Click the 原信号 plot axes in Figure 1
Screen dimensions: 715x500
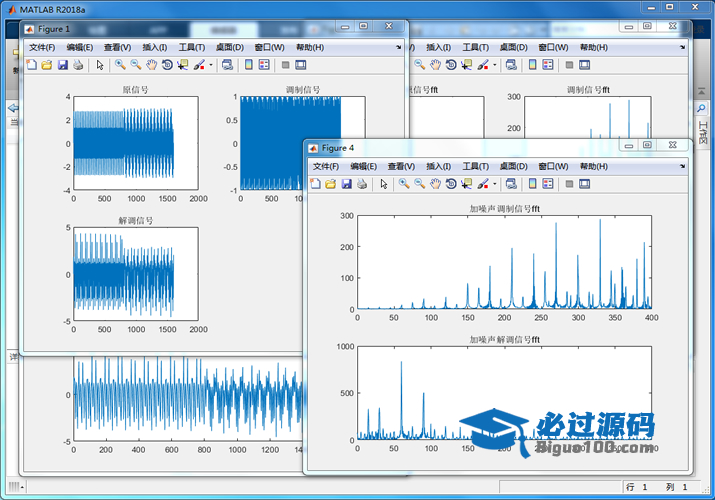136,143
